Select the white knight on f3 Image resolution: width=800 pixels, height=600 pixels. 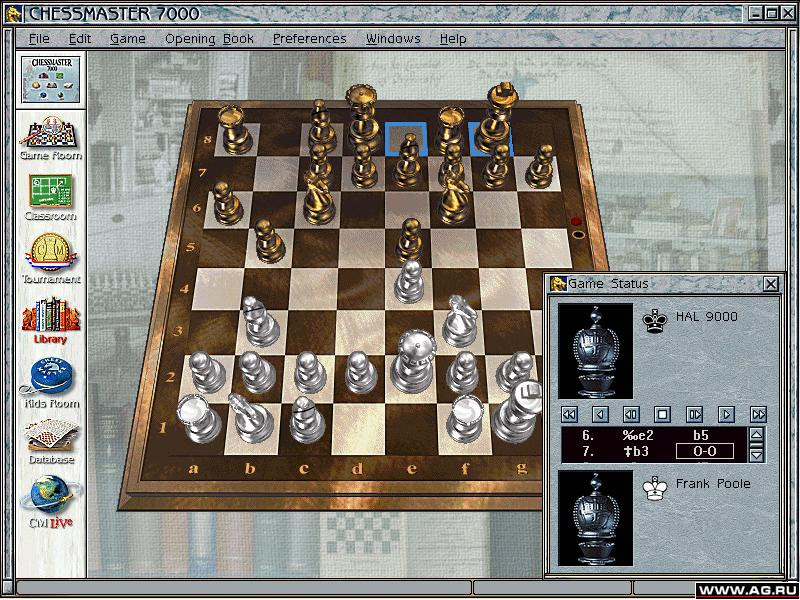pos(459,321)
